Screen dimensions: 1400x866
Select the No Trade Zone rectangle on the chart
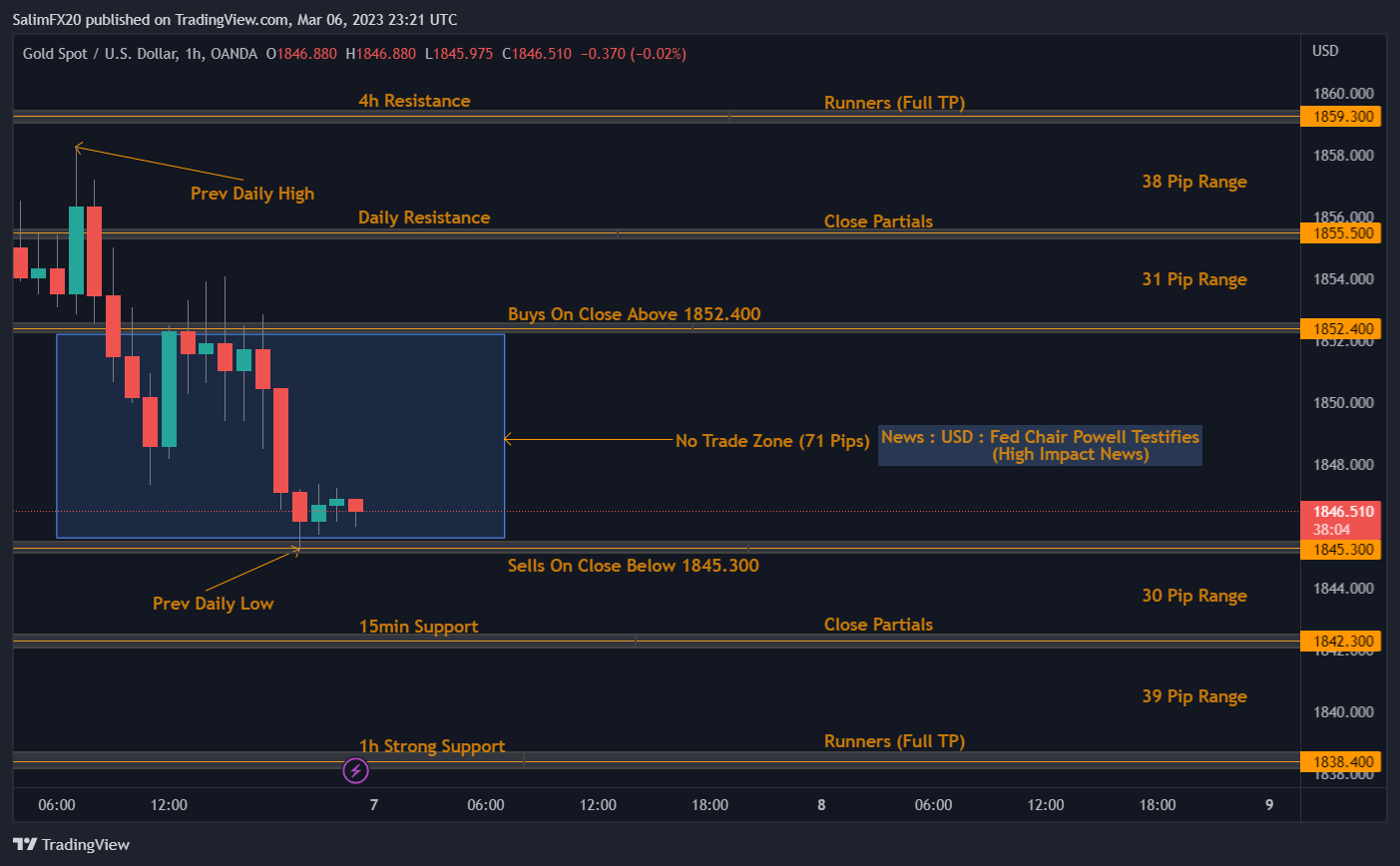[280, 436]
